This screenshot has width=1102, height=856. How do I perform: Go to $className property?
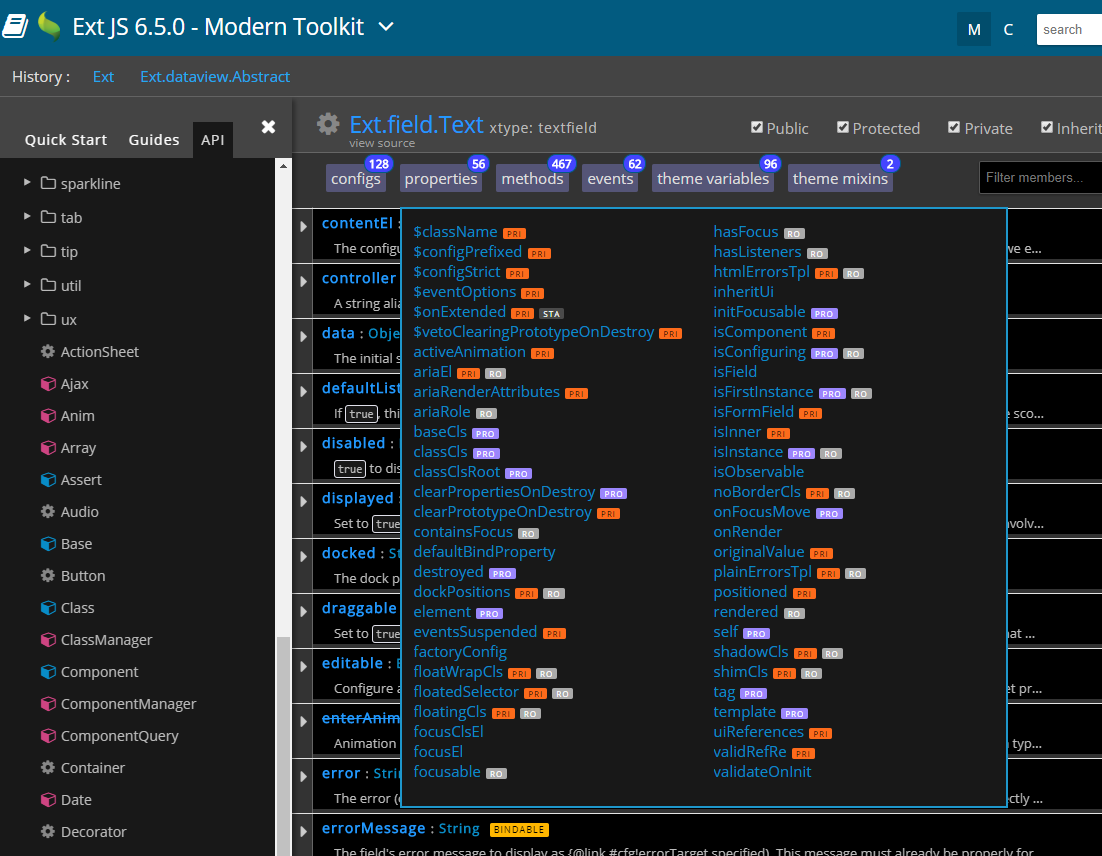455,232
